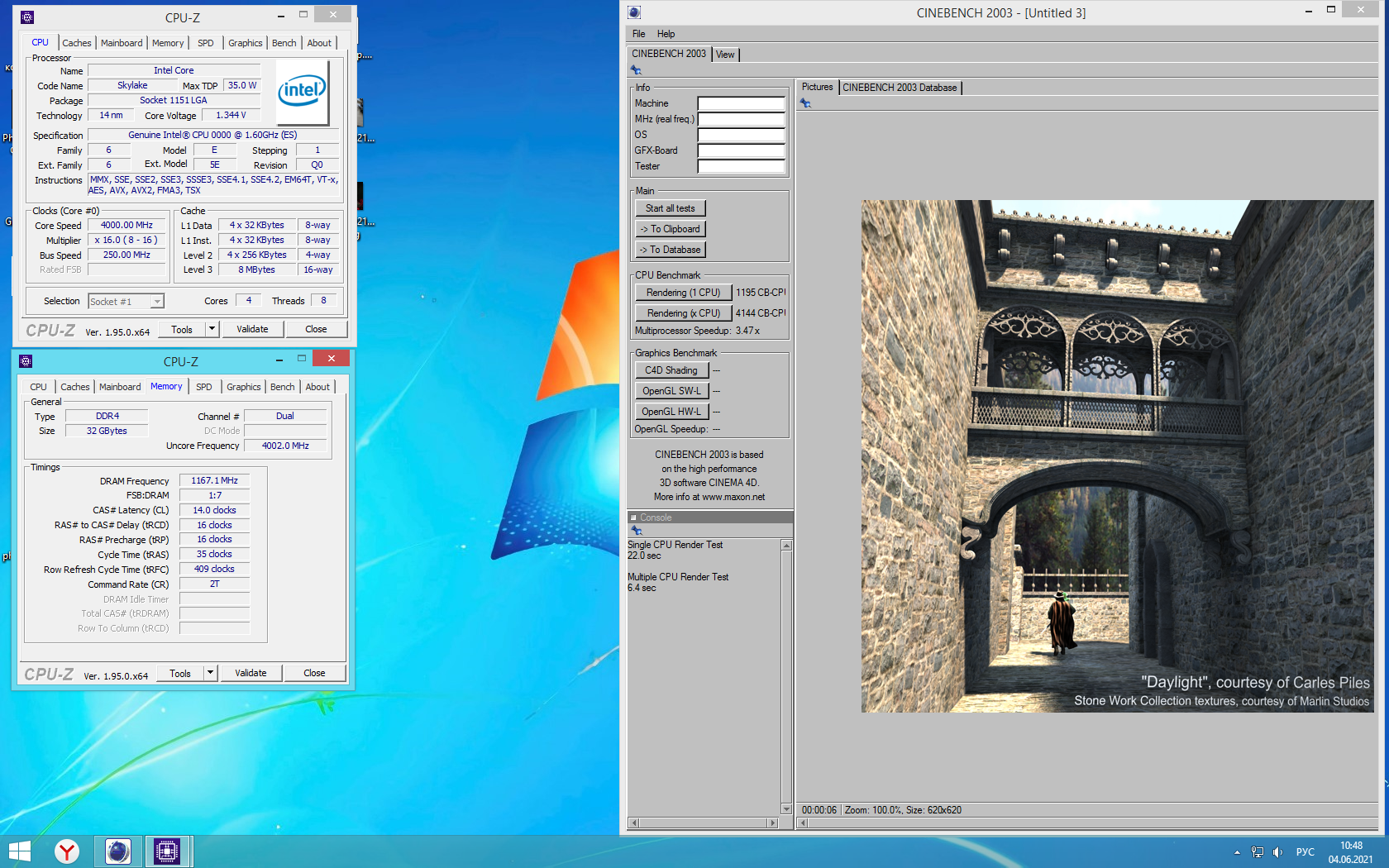Click the Core Speed 4000.00 MHz value
1389x868 pixels.
click(126, 225)
